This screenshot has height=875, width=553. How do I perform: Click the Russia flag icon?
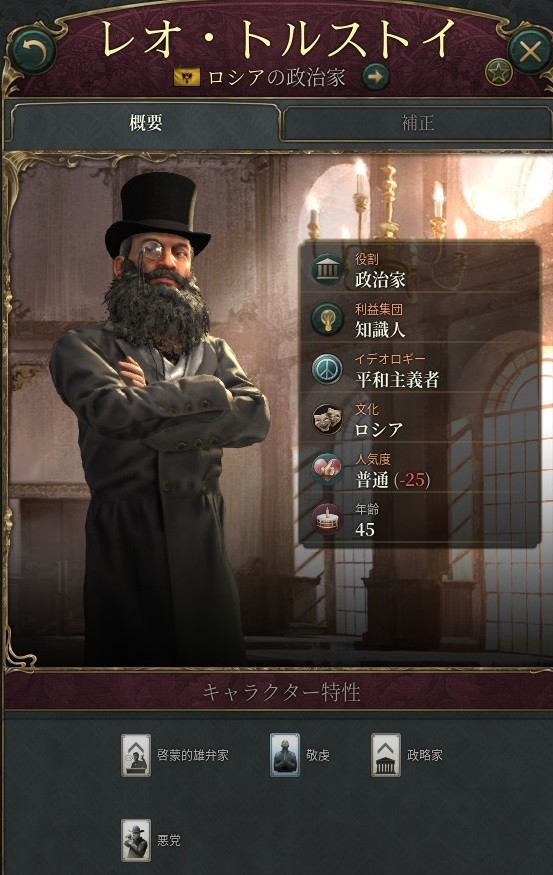click(187, 77)
